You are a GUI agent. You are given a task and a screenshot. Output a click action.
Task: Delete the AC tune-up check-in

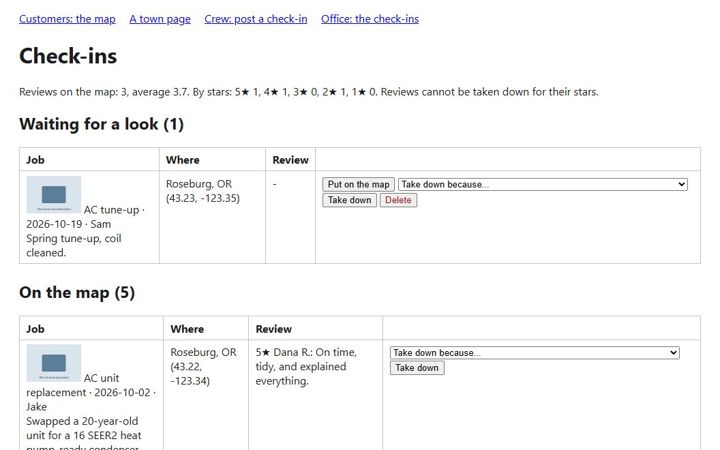pyautogui.click(x=398, y=200)
